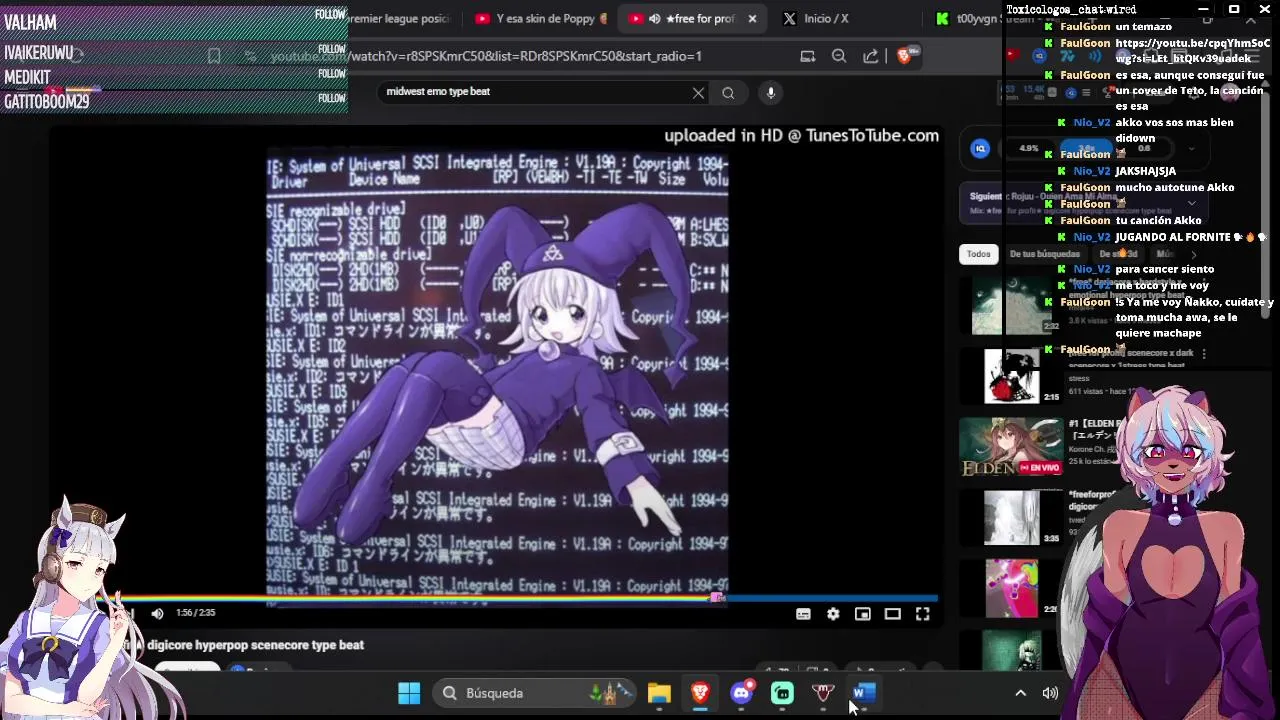Switch to 'Y esa skin de Poppy' tab
Image resolution: width=1280 pixels, height=720 pixels.
[x=541, y=18]
